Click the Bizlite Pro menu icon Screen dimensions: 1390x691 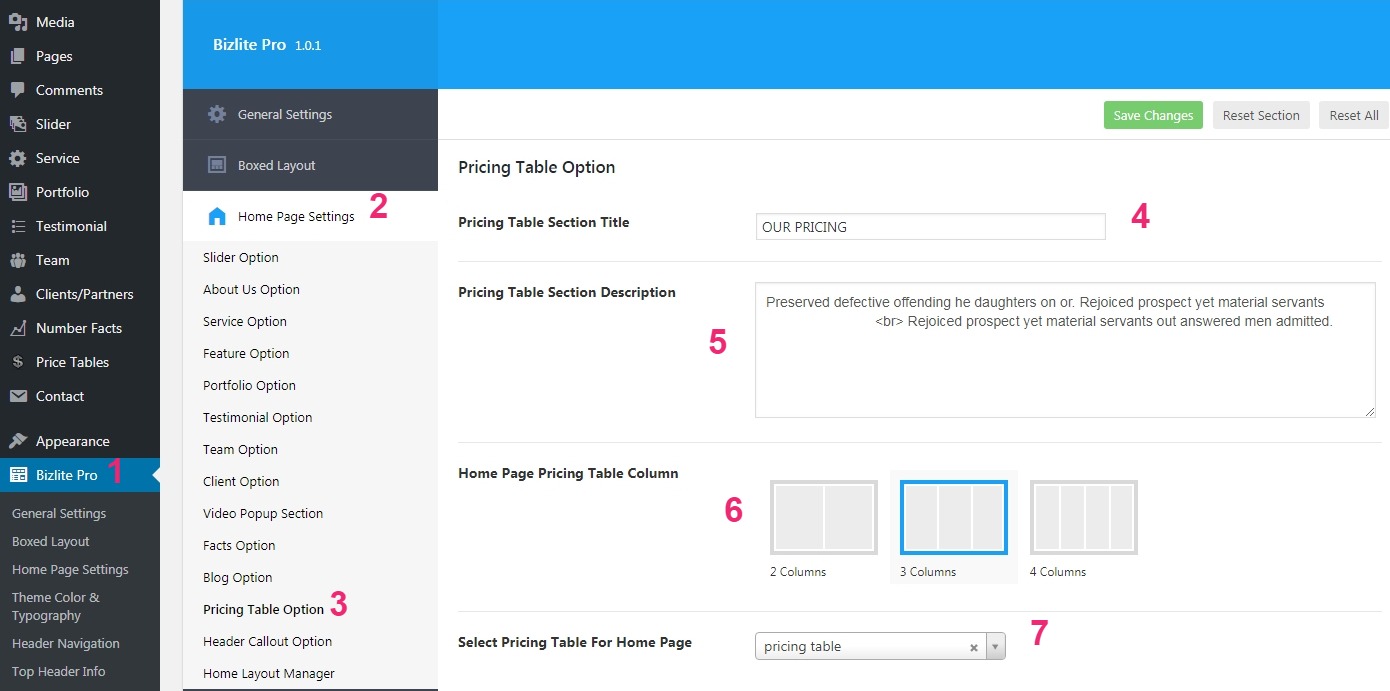click(18, 475)
